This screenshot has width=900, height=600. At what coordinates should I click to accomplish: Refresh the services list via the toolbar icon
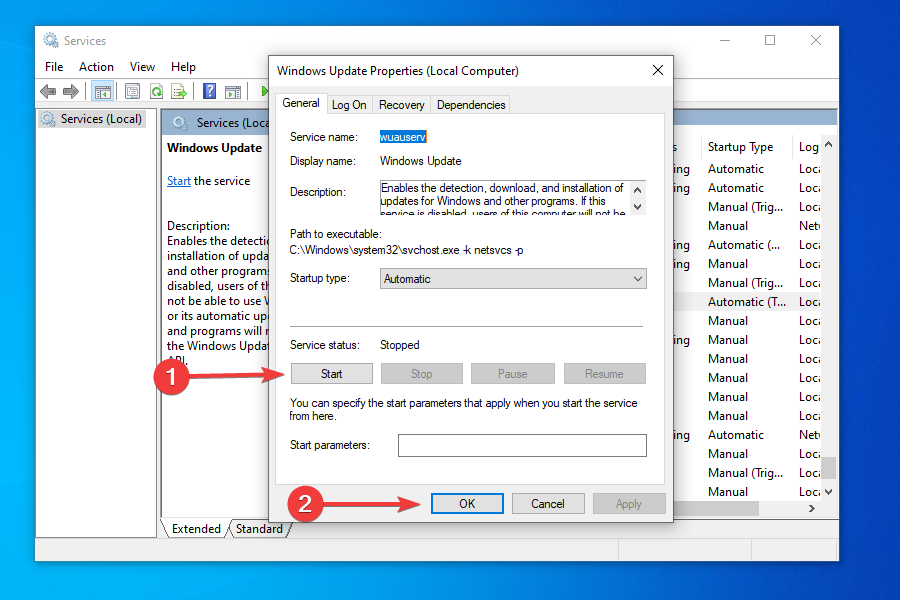click(x=157, y=91)
